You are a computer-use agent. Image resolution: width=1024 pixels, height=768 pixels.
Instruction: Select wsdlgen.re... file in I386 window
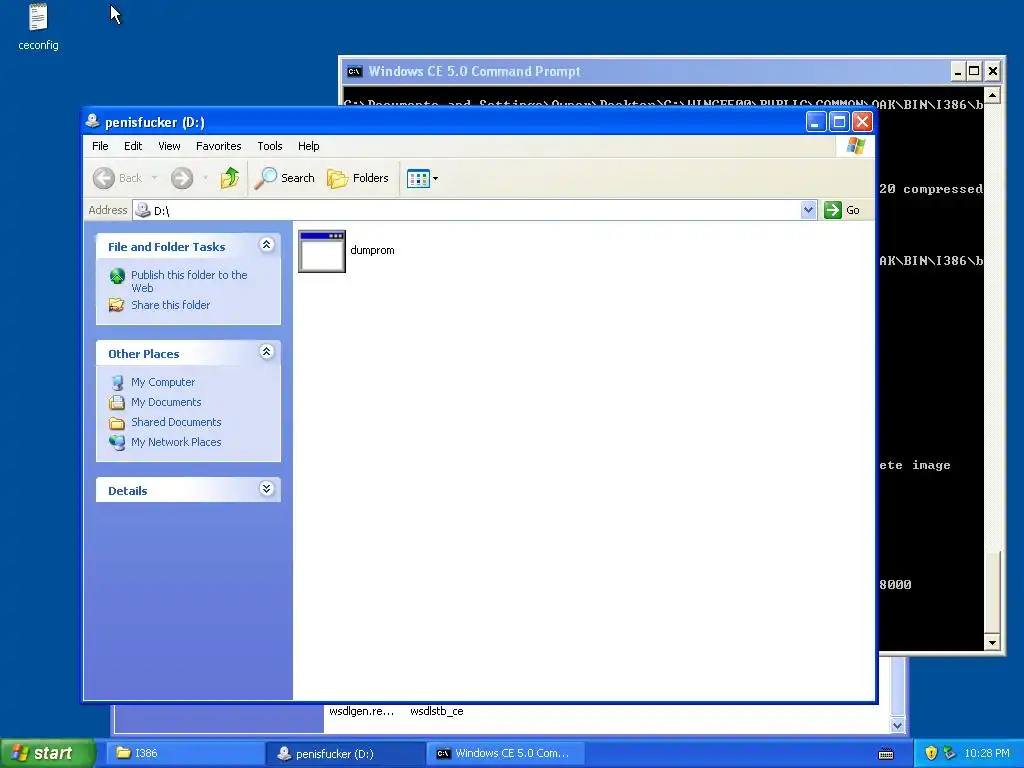coord(361,711)
